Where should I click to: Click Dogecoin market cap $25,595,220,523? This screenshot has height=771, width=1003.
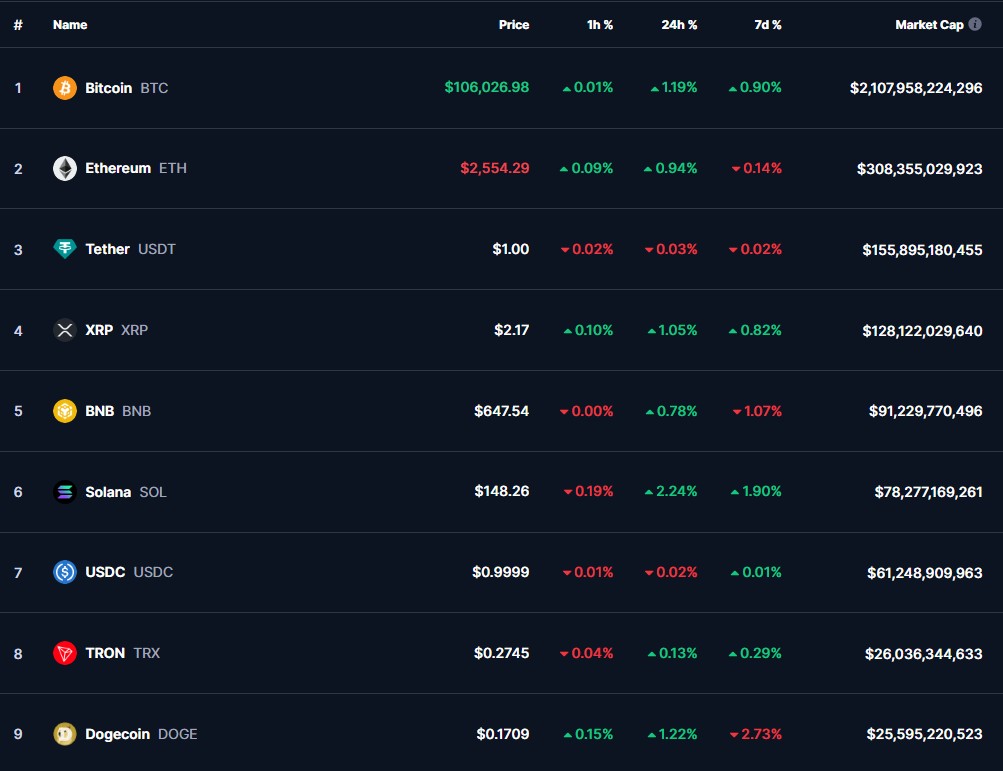pos(924,734)
